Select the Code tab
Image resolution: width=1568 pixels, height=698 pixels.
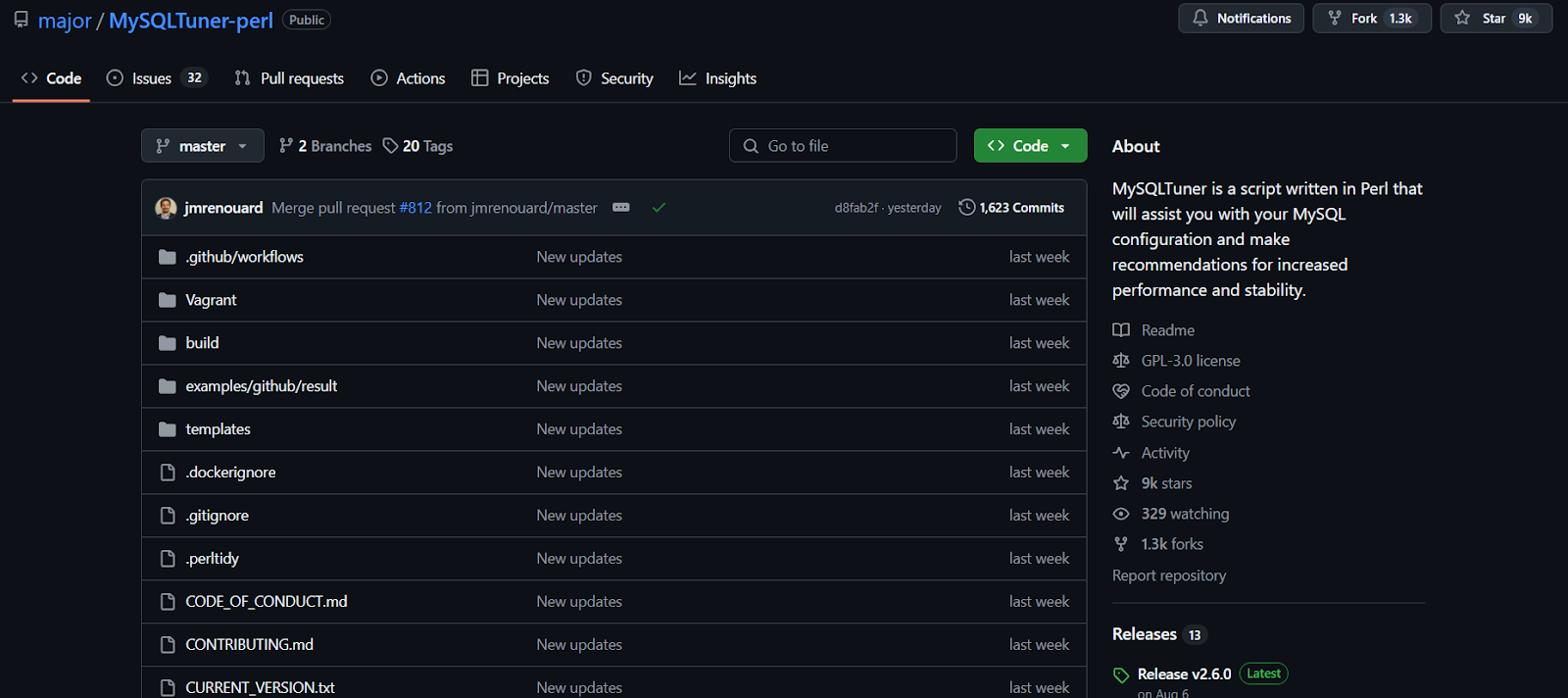[x=51, y=78]
